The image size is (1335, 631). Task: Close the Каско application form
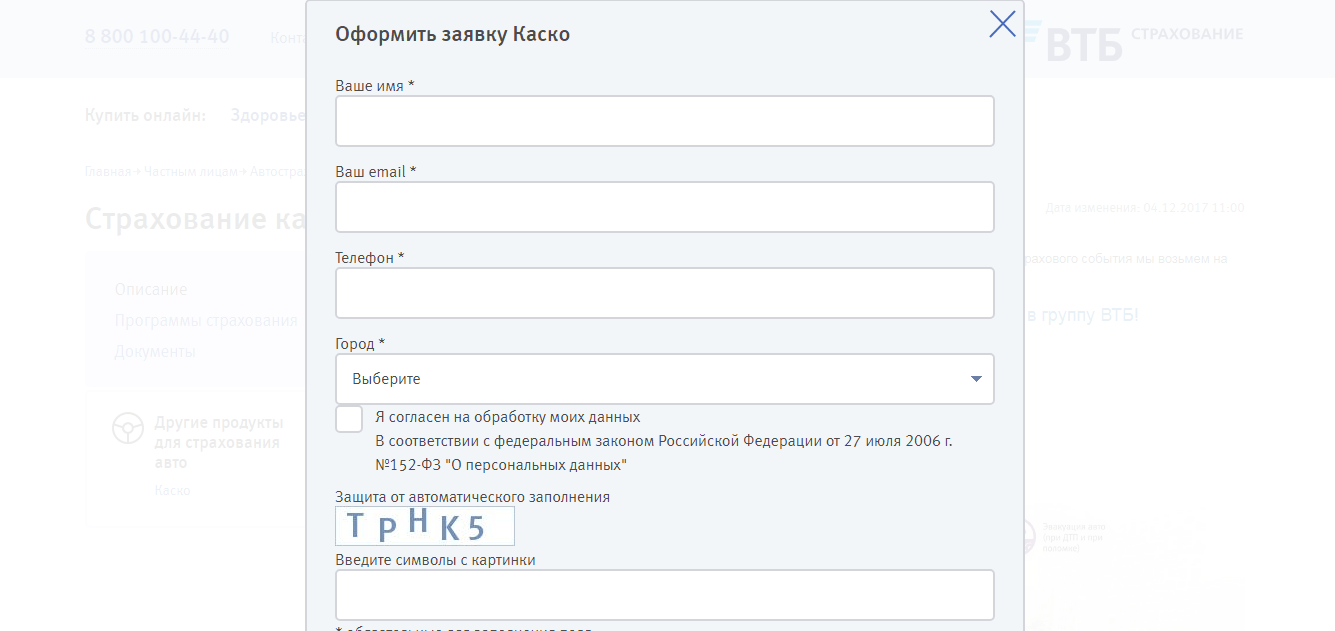click(1002, 25)
